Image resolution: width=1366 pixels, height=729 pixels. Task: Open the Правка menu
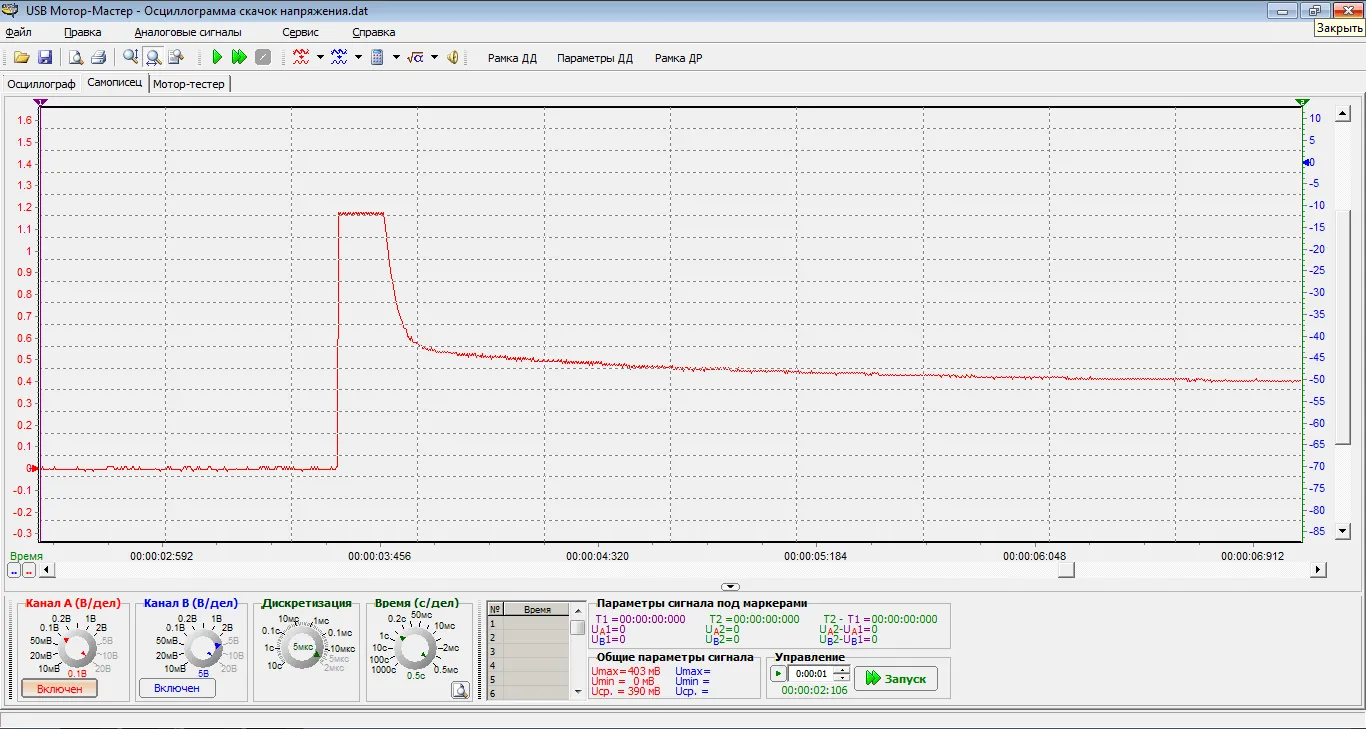(x=82, y=32)
